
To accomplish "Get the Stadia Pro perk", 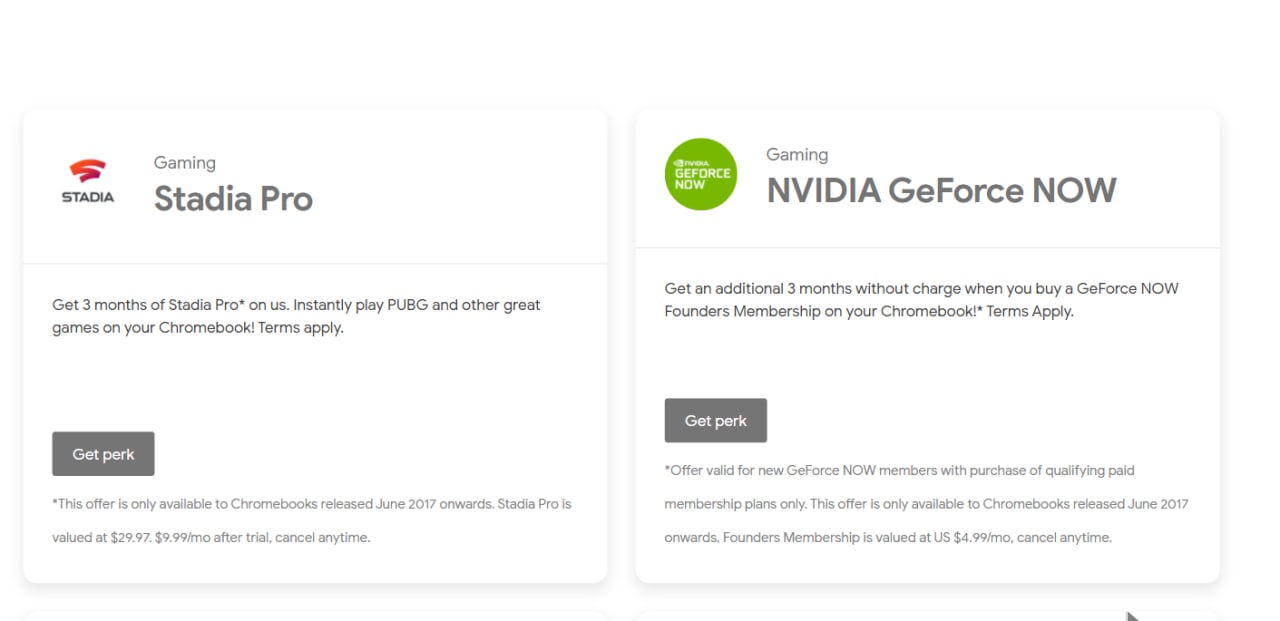I will click(103, 454).
